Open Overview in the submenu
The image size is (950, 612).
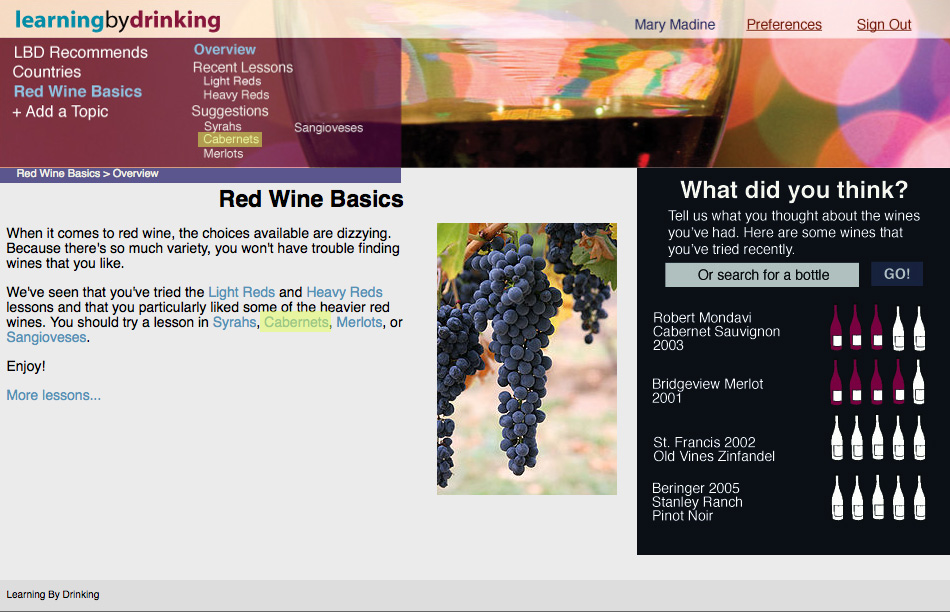click(x=224, y=50)
